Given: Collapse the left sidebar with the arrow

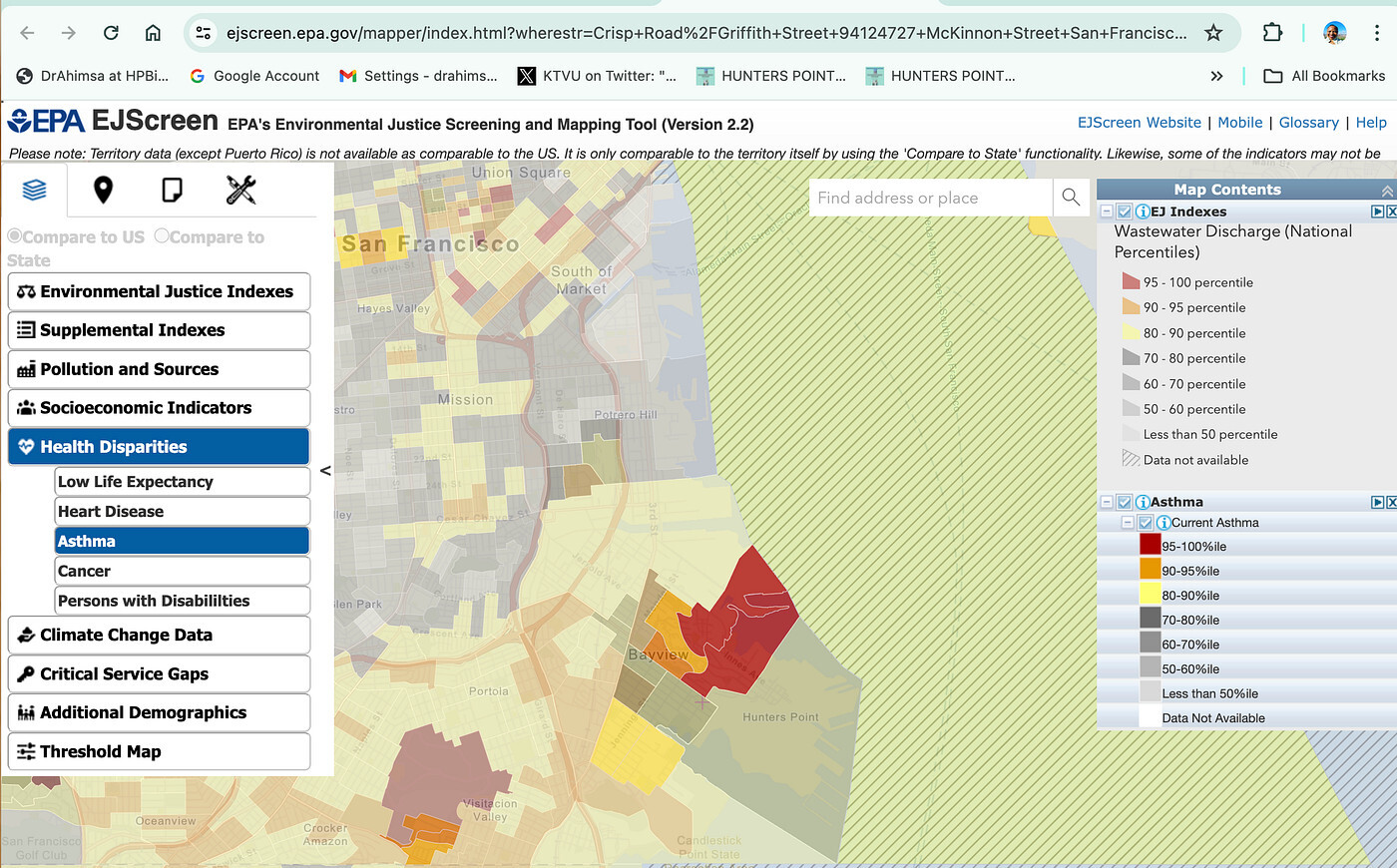Looking at the screenshot, I should click(x=325, y=471).
